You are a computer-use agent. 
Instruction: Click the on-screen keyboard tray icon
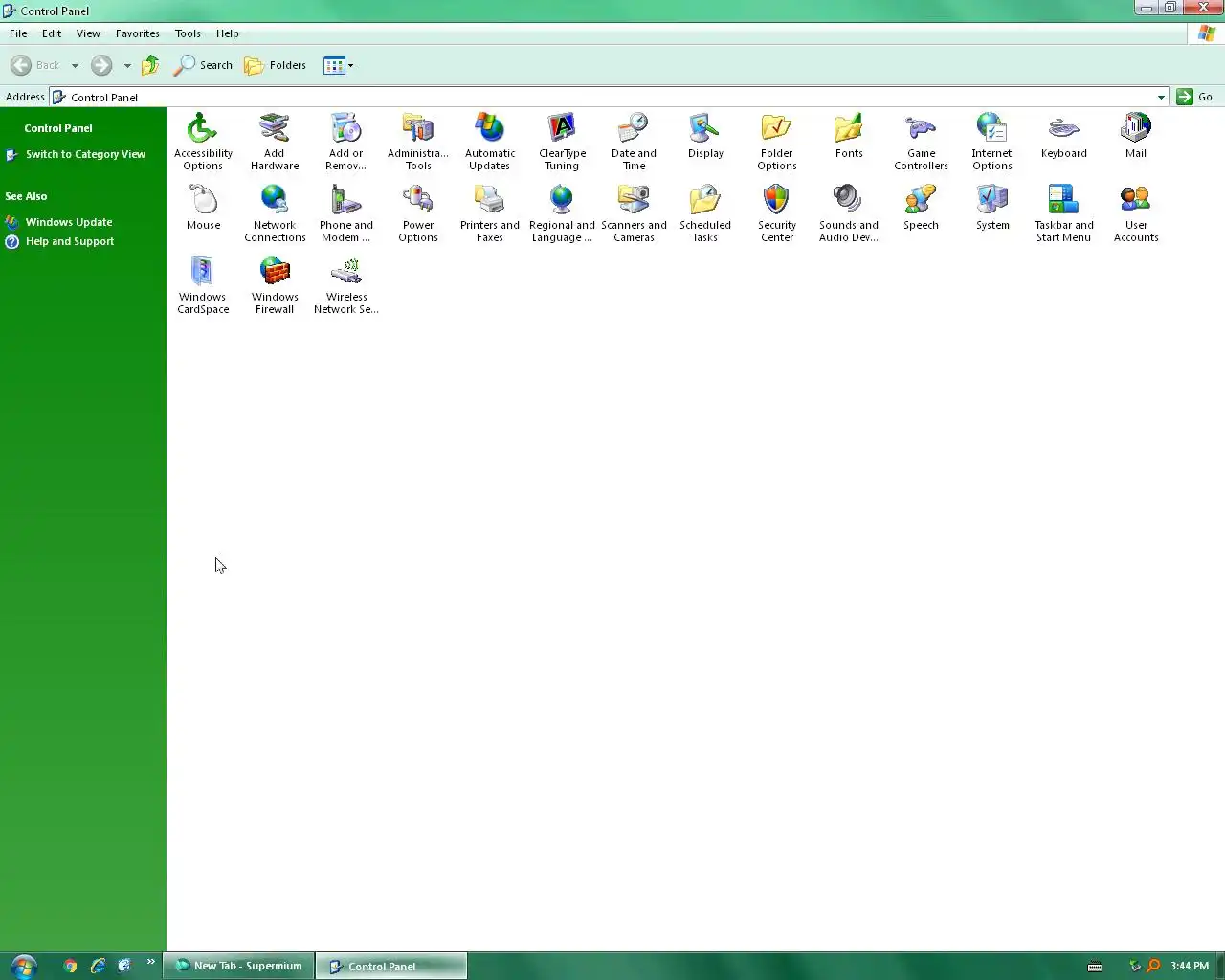[1095, 966]
